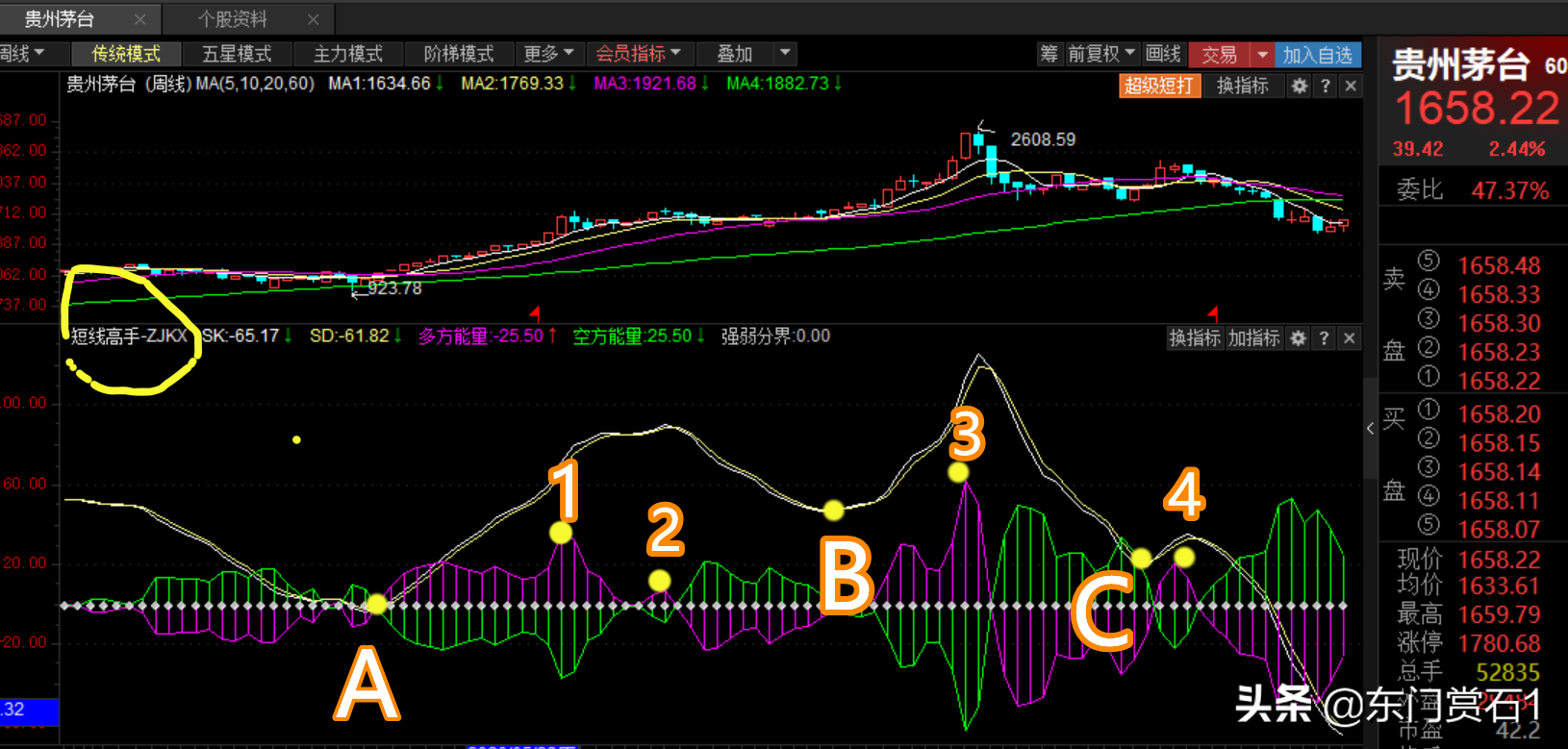The height and width of the screenshot is (749, 1568).
Task: Close the 个股资料 tab
Action: [314, 19]
